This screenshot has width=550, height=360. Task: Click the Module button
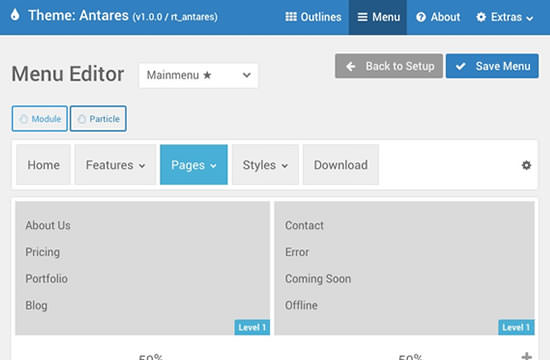(x=40, y=119)
